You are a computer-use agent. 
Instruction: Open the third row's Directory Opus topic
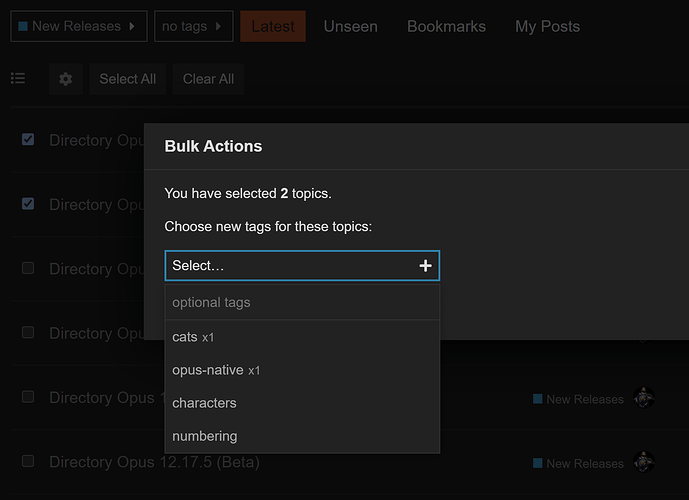click(x=97, y=268)
